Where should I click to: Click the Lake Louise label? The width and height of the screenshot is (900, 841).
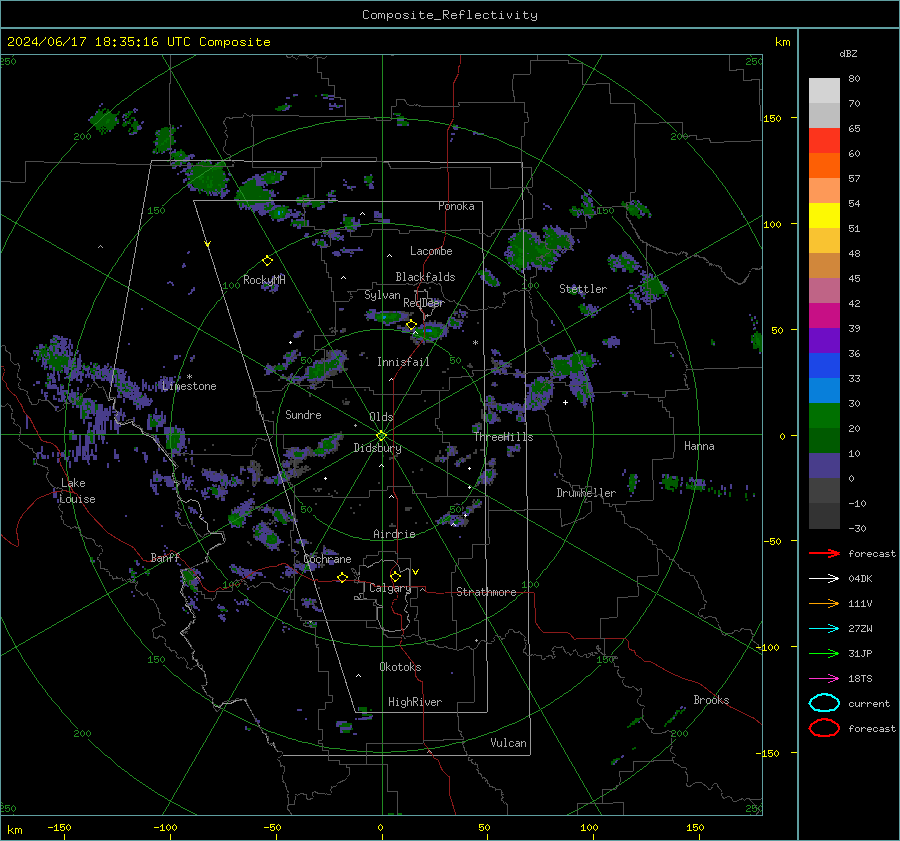tap(77, 491)
